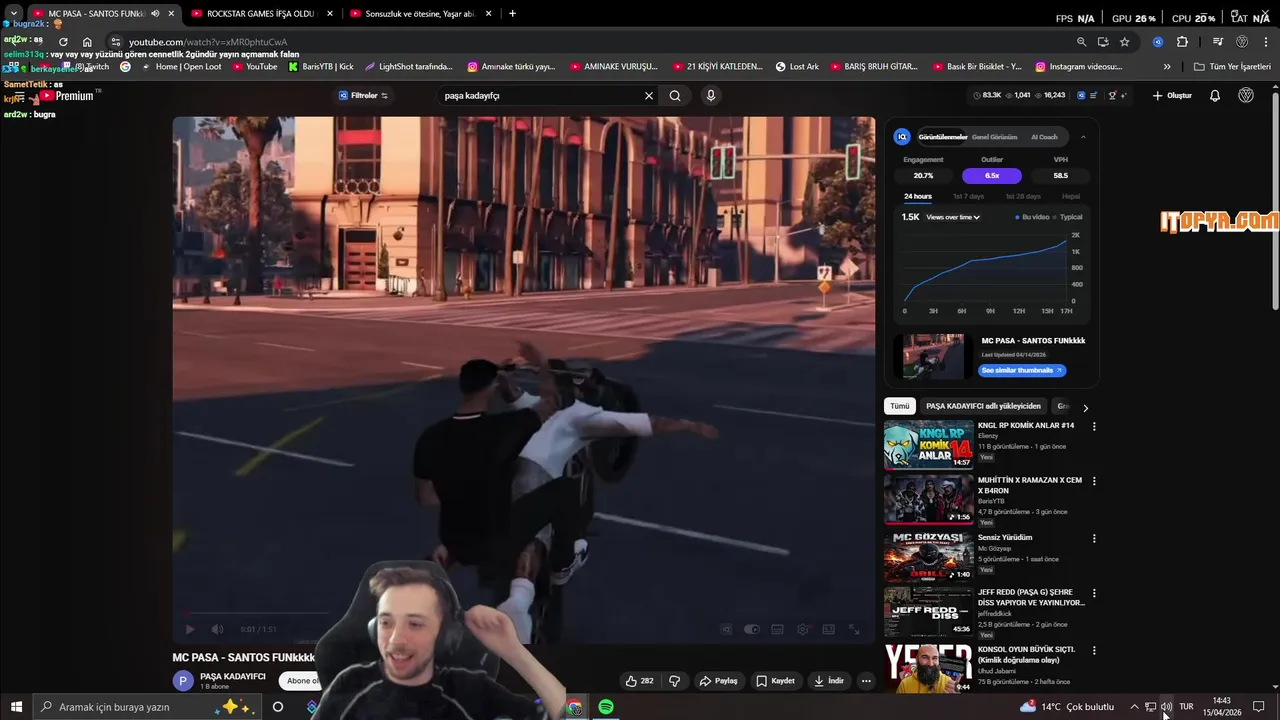
Task: Open the Paylaş share button
Action: click(x=718, y=681)
